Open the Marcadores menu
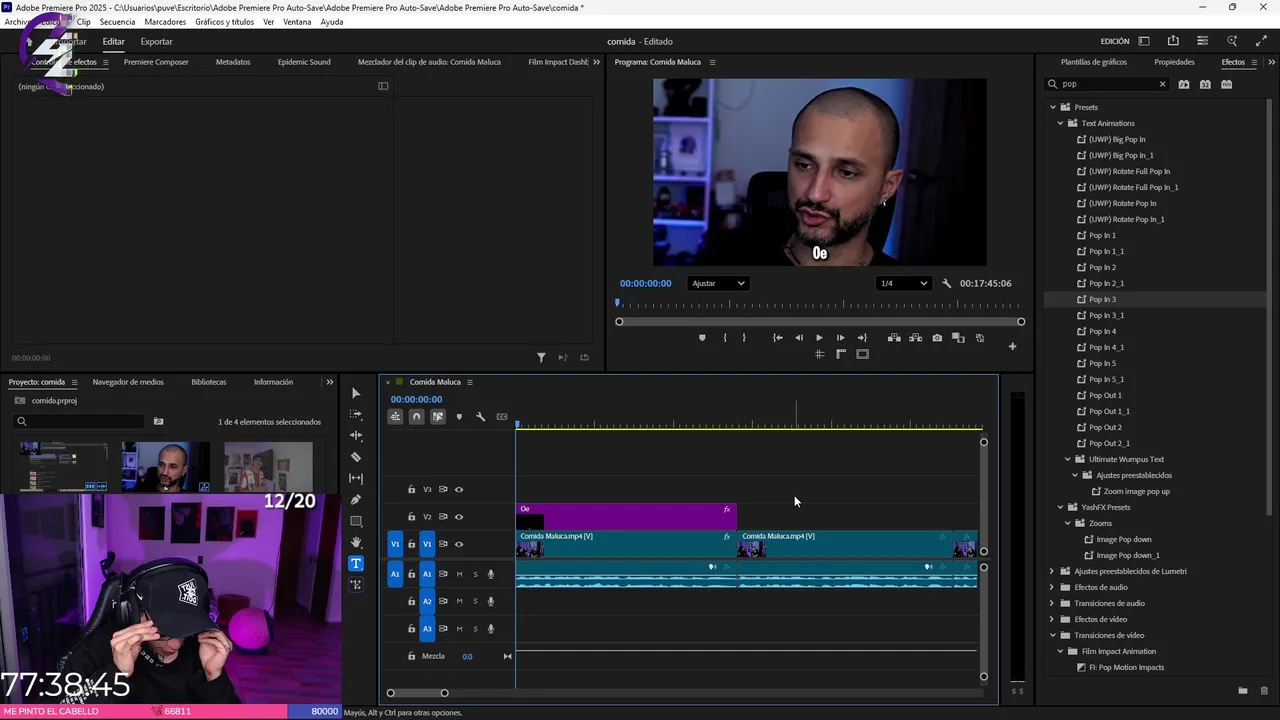The image size is (1280, 720). point(164,22)
